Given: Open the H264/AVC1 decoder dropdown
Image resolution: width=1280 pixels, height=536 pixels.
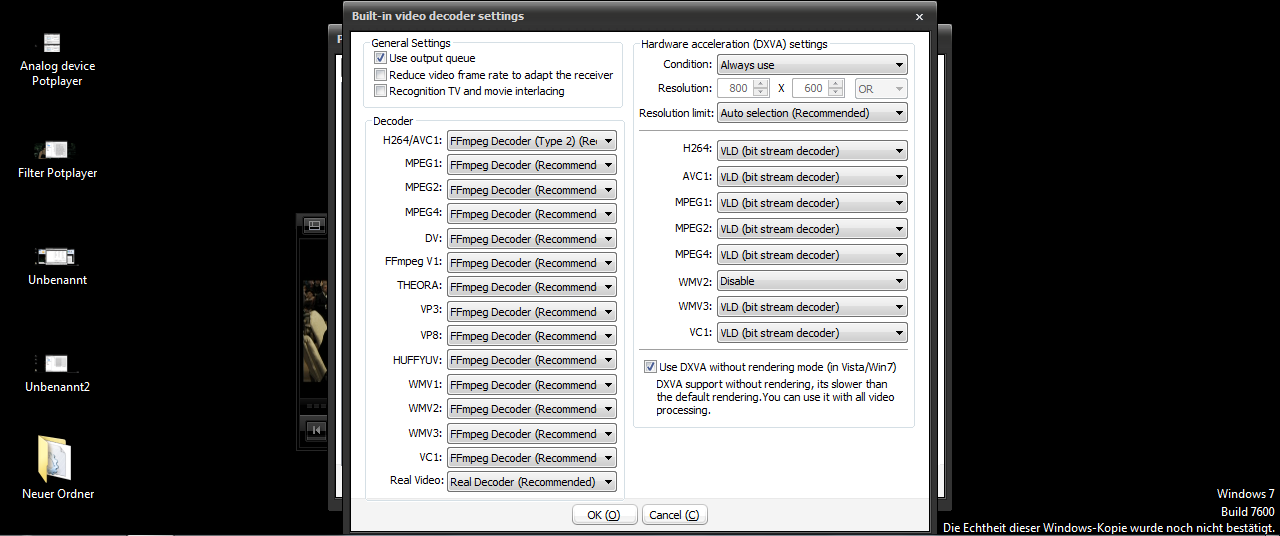Looking at the screenshot, I should click(x=532, y=141).
